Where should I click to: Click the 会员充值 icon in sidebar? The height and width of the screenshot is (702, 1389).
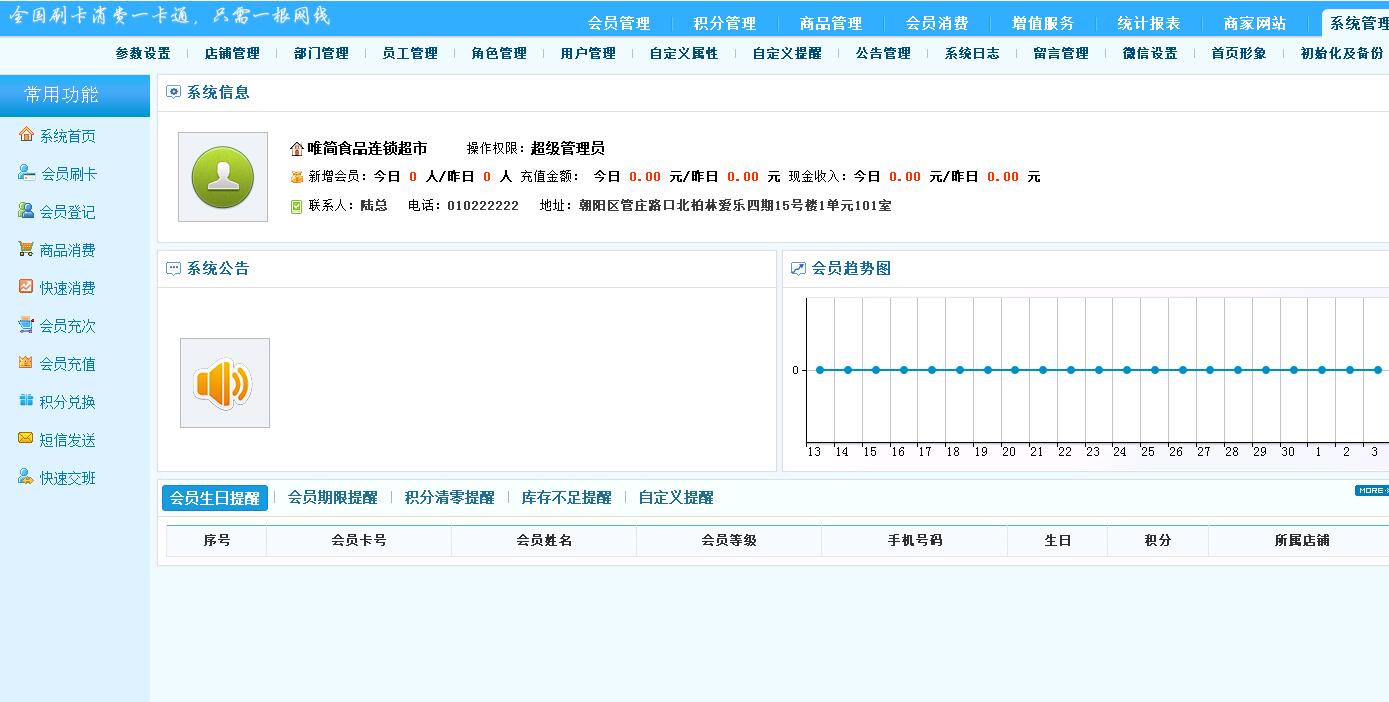pyautogui.click(x=26, y=363)
